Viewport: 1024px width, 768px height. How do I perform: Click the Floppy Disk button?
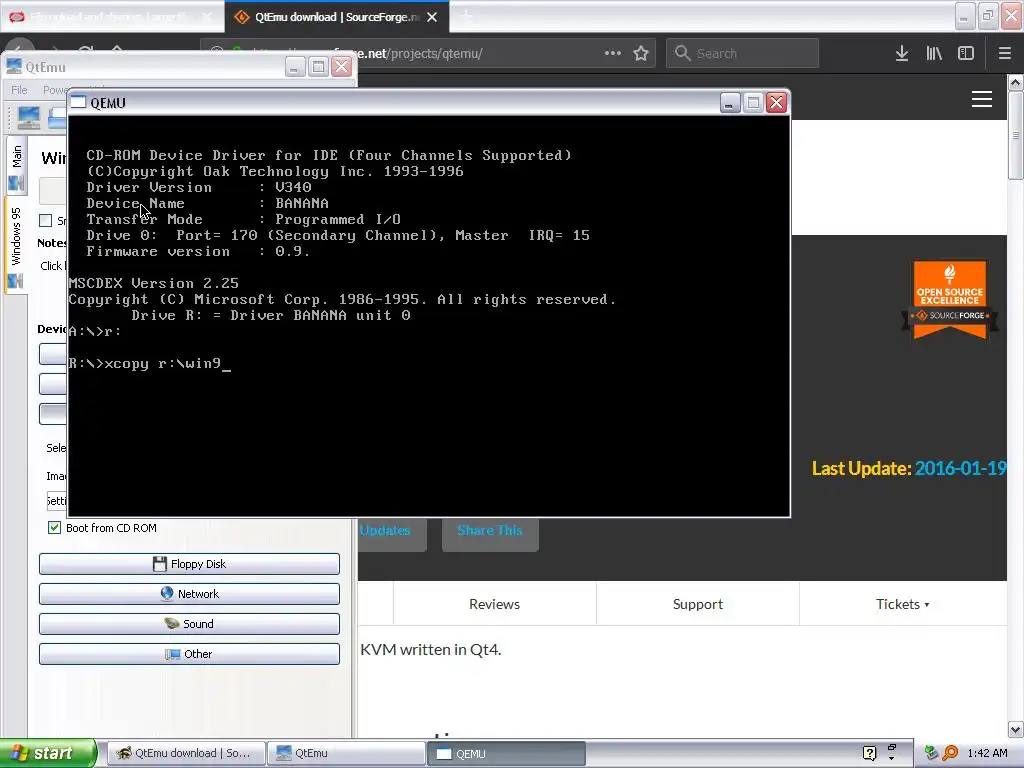coord(189,564)
